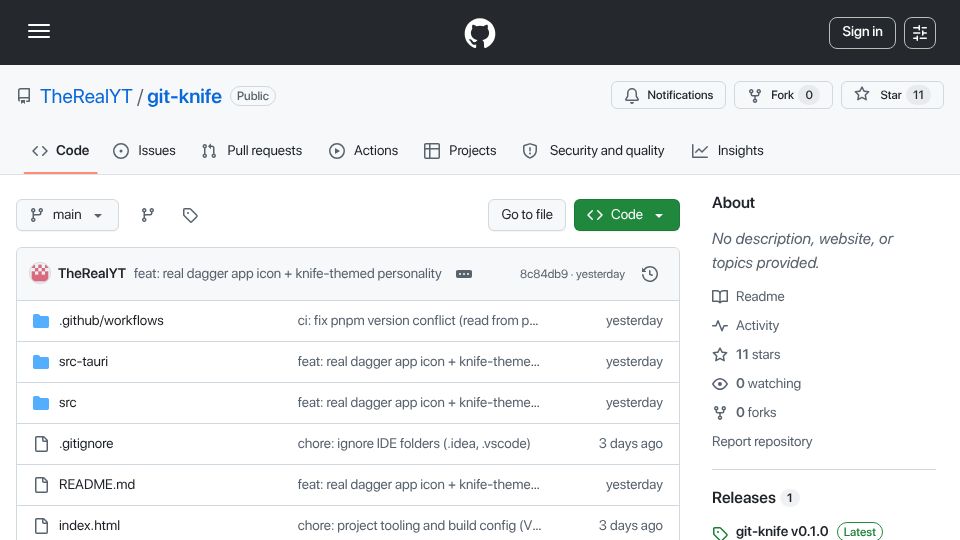Expand the main branch dropdown
960x540 pixels.
pyautogui.click(x=67, y=215)
